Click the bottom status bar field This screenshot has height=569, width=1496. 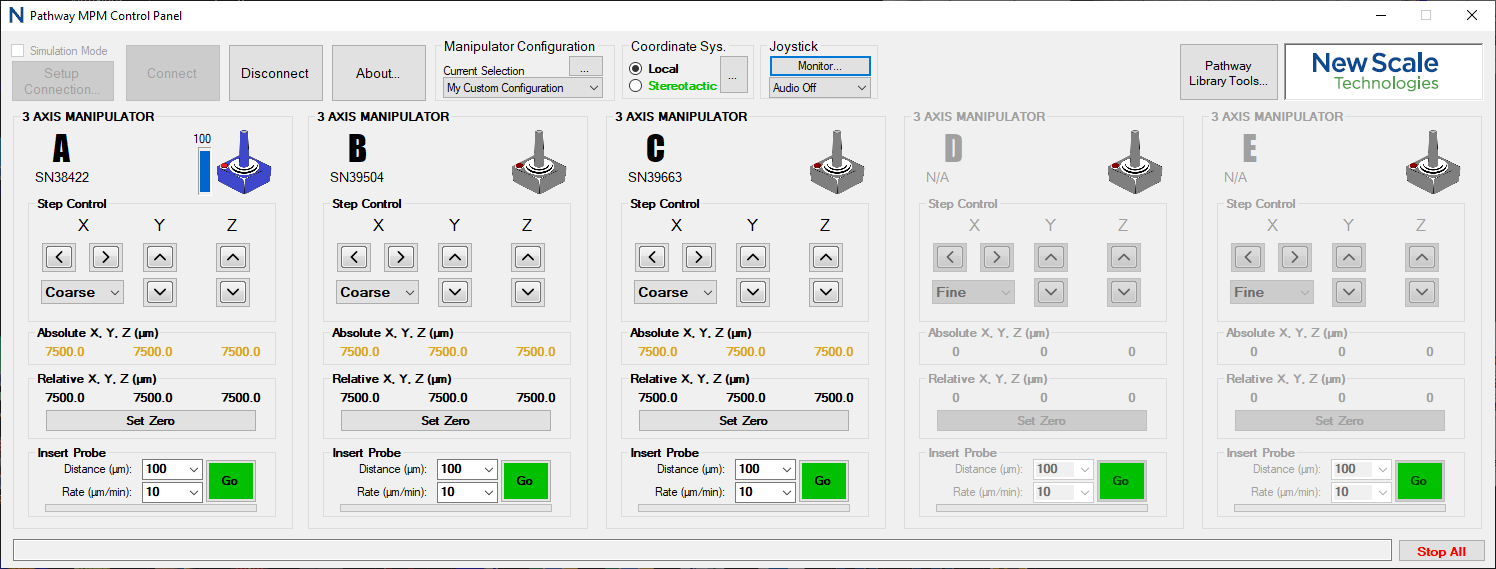tap(701, 550)
